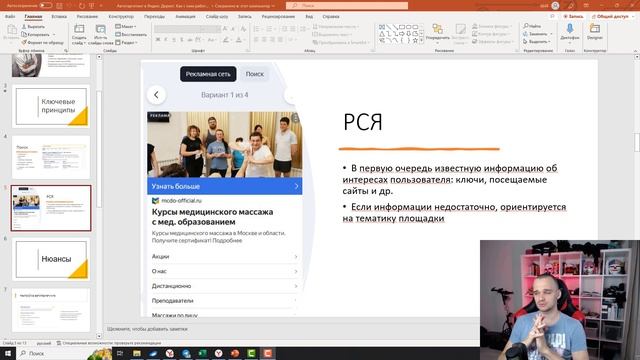
Task: Open the Файл menu
Action: click(10, 17)
